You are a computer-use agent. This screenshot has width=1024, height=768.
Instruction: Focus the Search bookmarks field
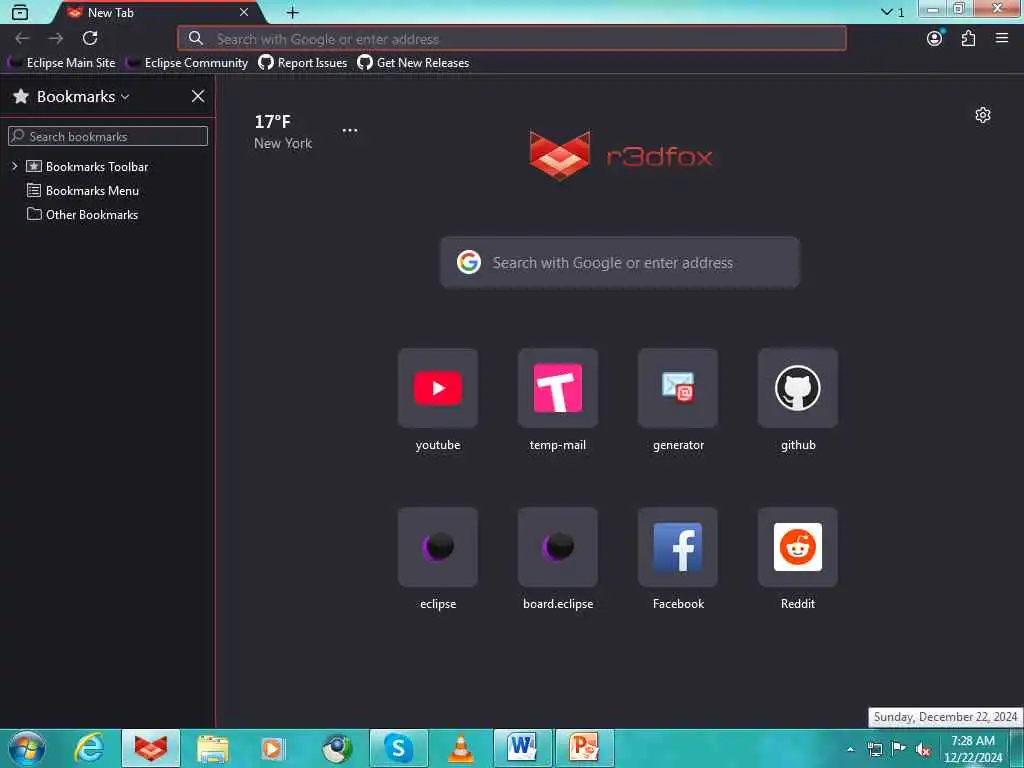click(x=108, y=136)
